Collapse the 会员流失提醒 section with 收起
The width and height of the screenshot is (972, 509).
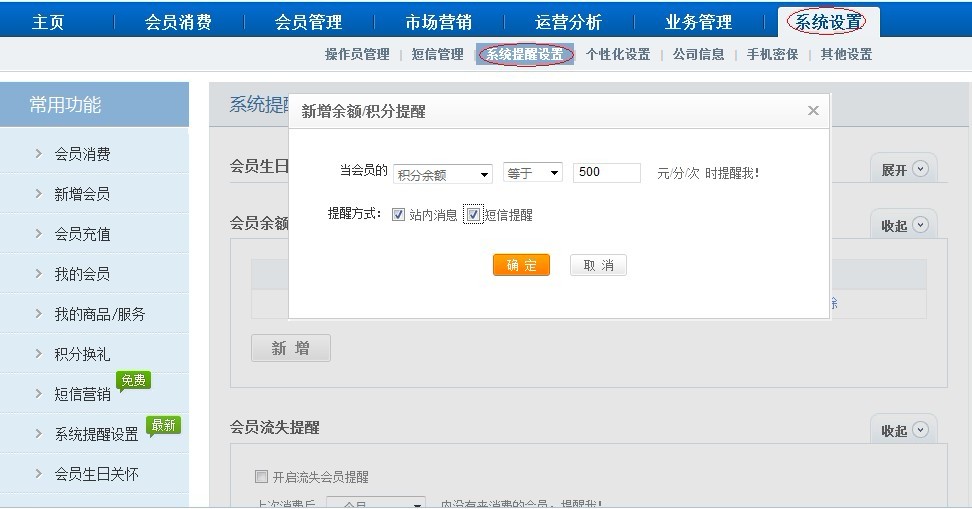click(x=903, y=431)
